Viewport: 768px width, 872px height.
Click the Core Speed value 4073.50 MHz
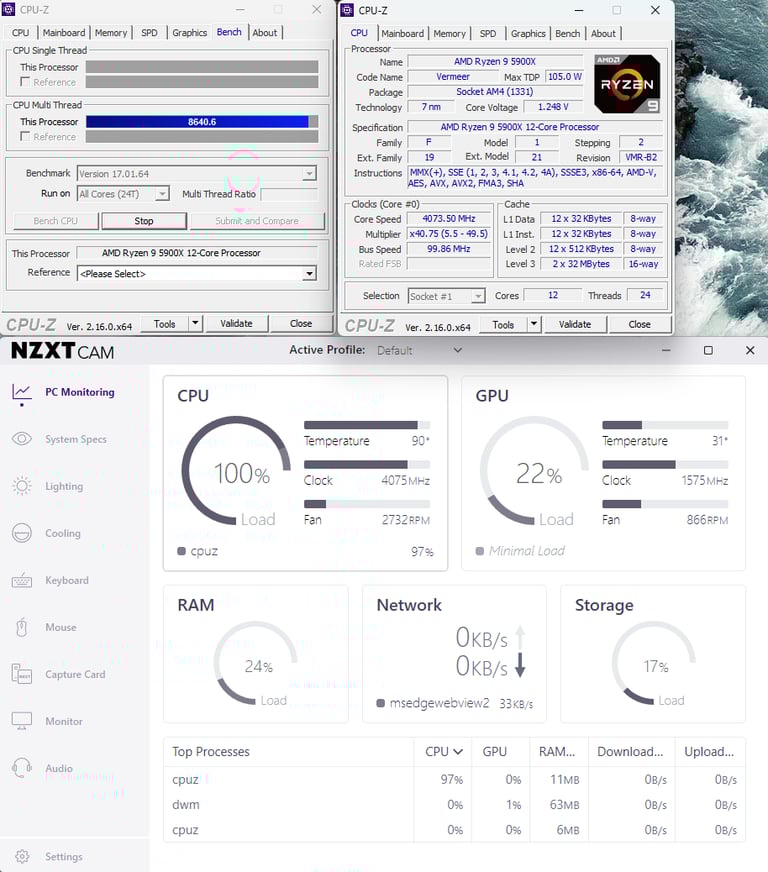(x=449, y=219)
